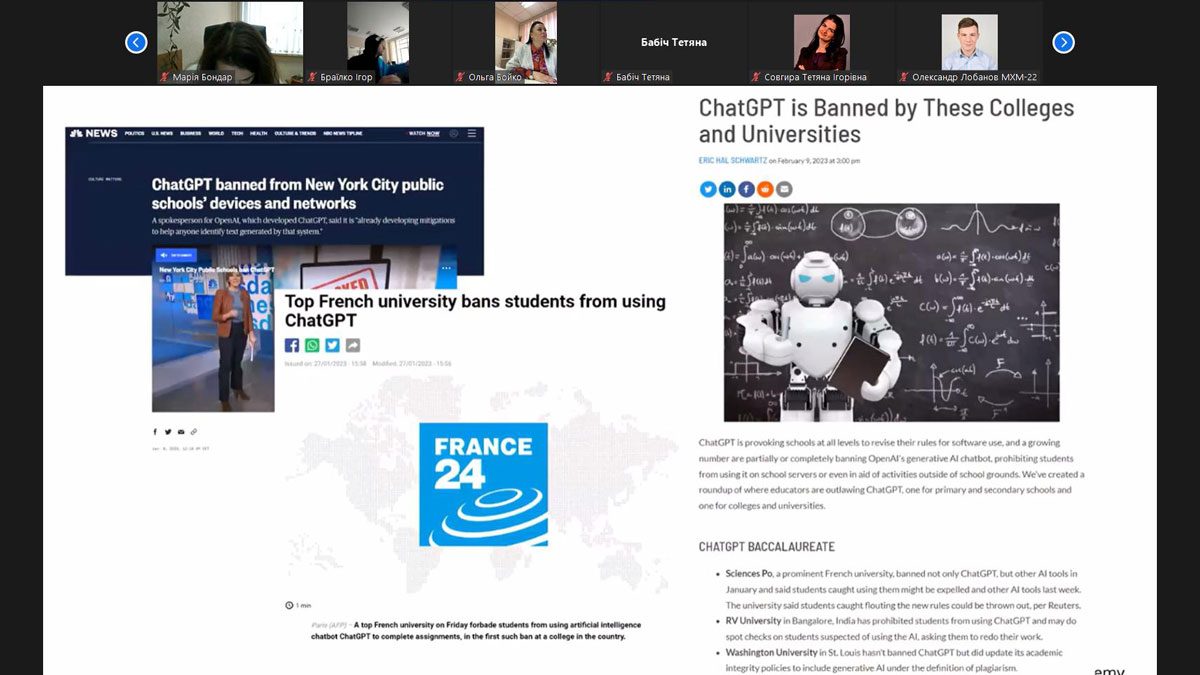Viewport: 1200px width, 675px height.
Task: Click the right arrow for more participants
Action: pyautogui.click(x=1063, y=42)
